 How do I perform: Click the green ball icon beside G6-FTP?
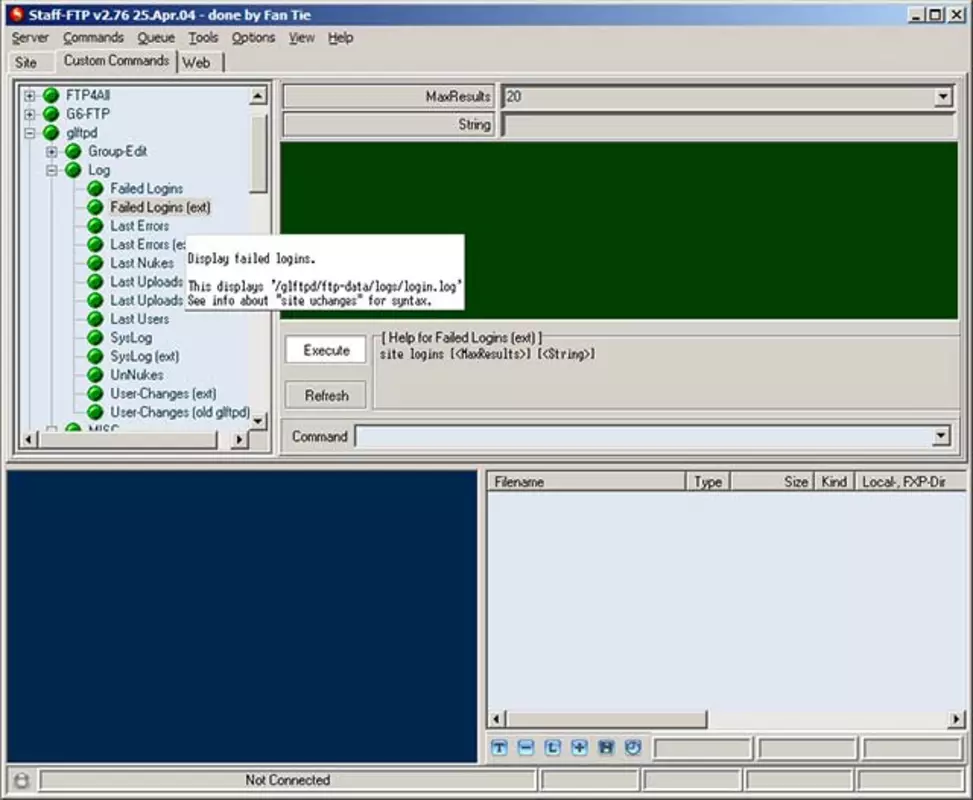pyautogui.click(x=51, y=114)
